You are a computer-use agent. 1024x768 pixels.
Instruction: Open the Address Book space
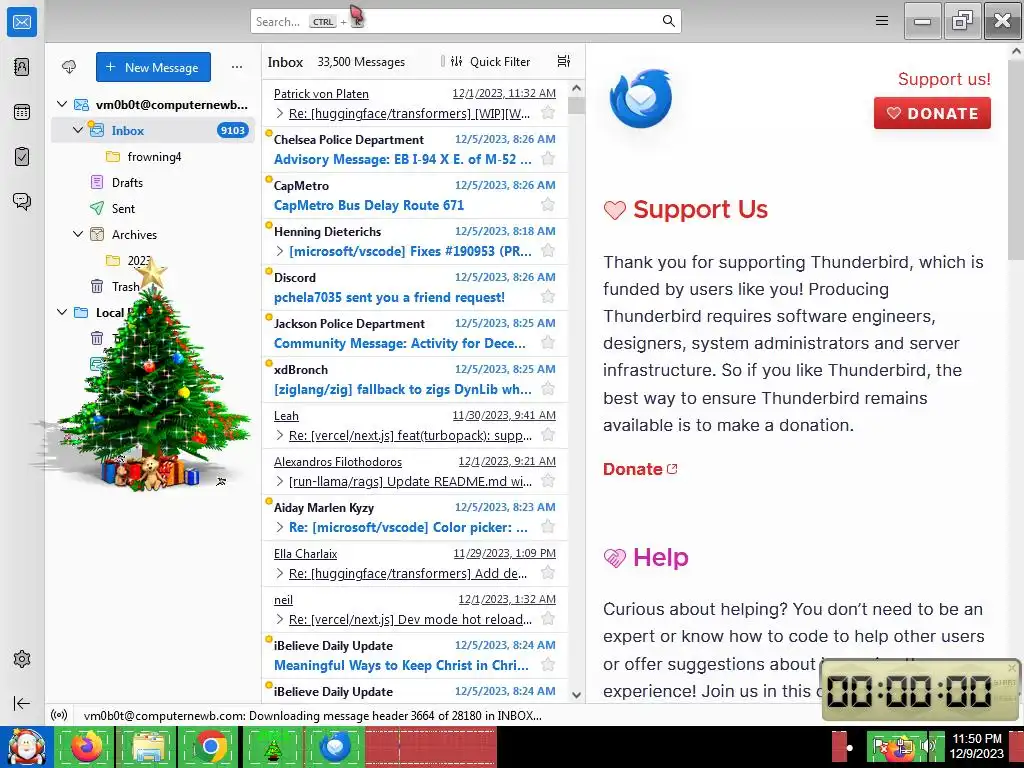click(22, 67)
